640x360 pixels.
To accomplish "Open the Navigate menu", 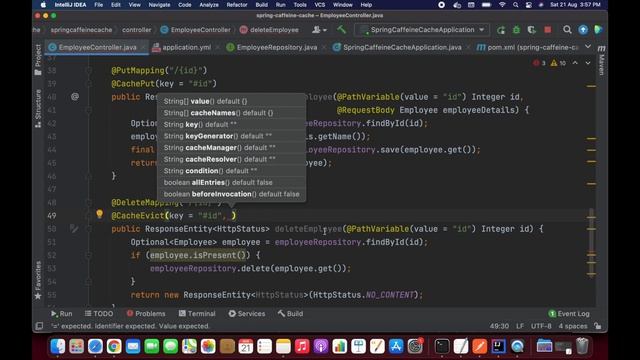I will (159, 5).
